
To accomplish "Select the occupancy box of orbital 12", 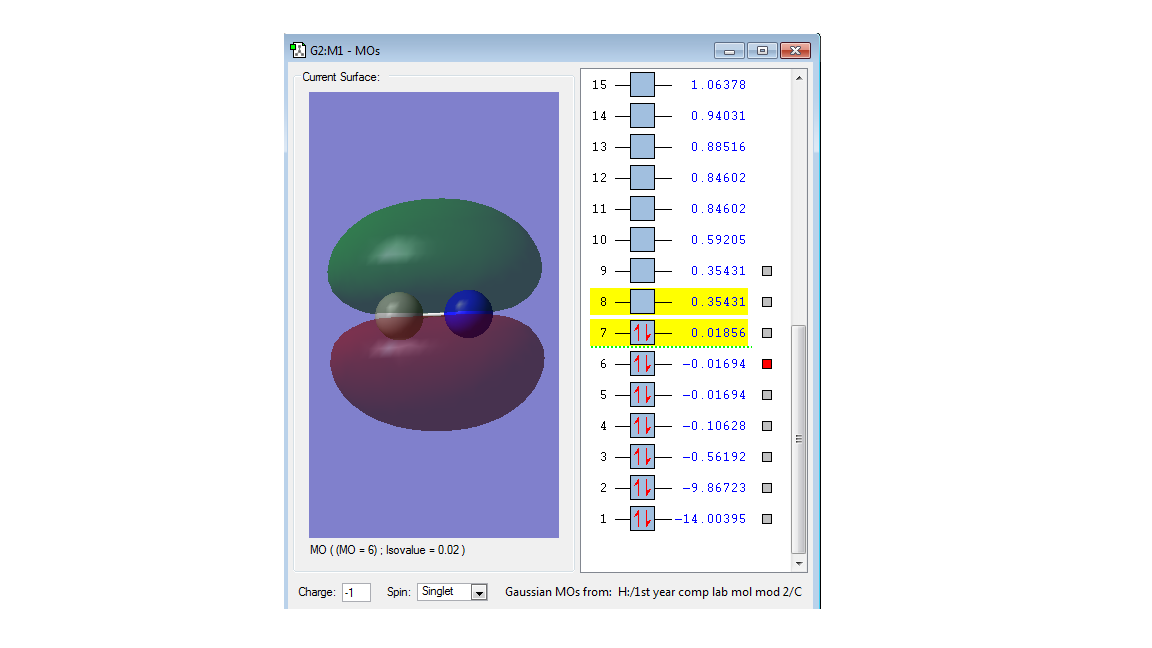I will tap(642, 177).
